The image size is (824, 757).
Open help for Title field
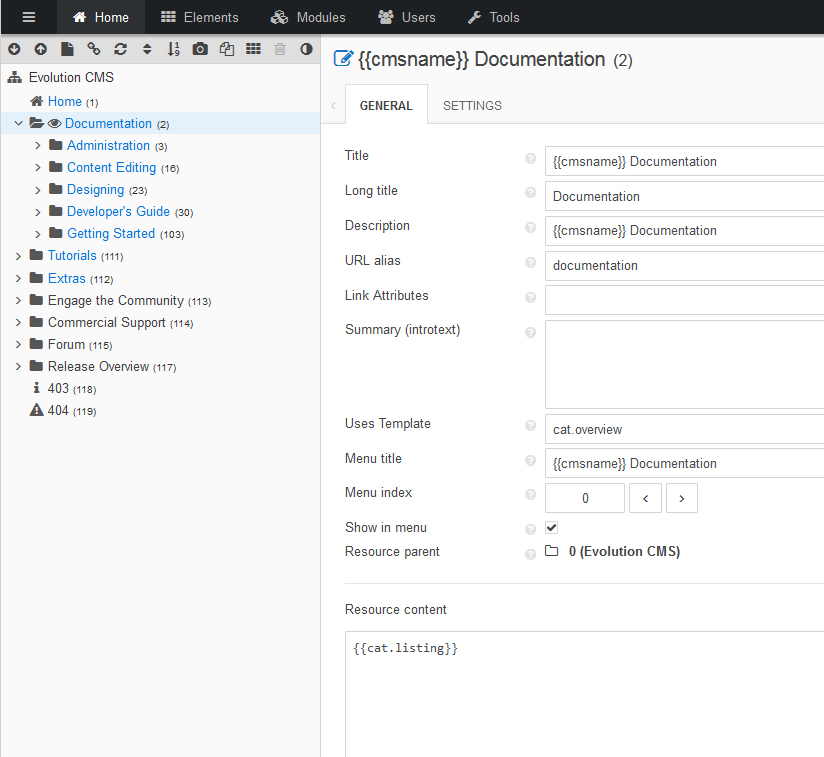click(x=530, y=158)
